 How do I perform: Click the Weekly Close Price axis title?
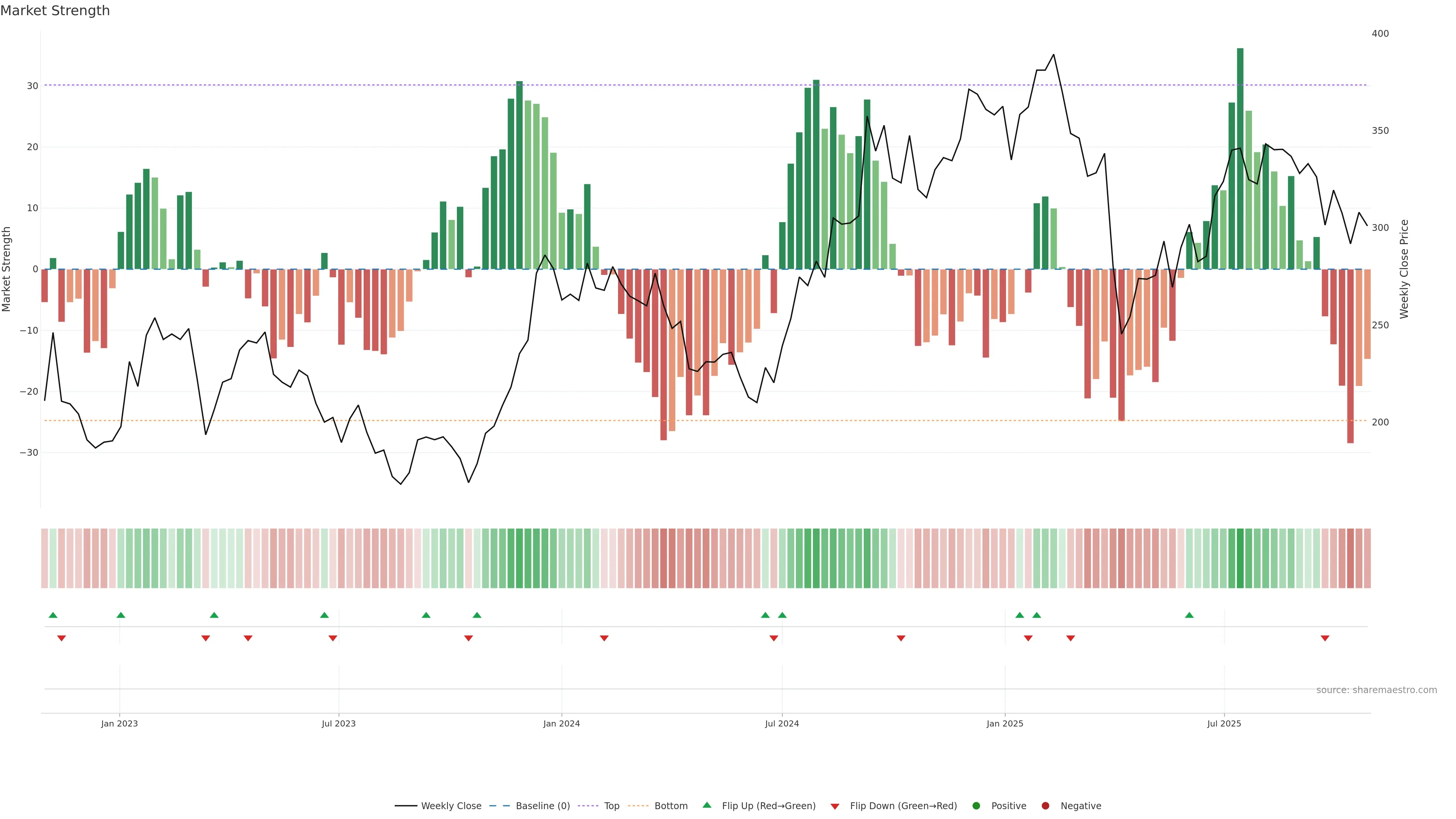click(x=1404, y=269)
